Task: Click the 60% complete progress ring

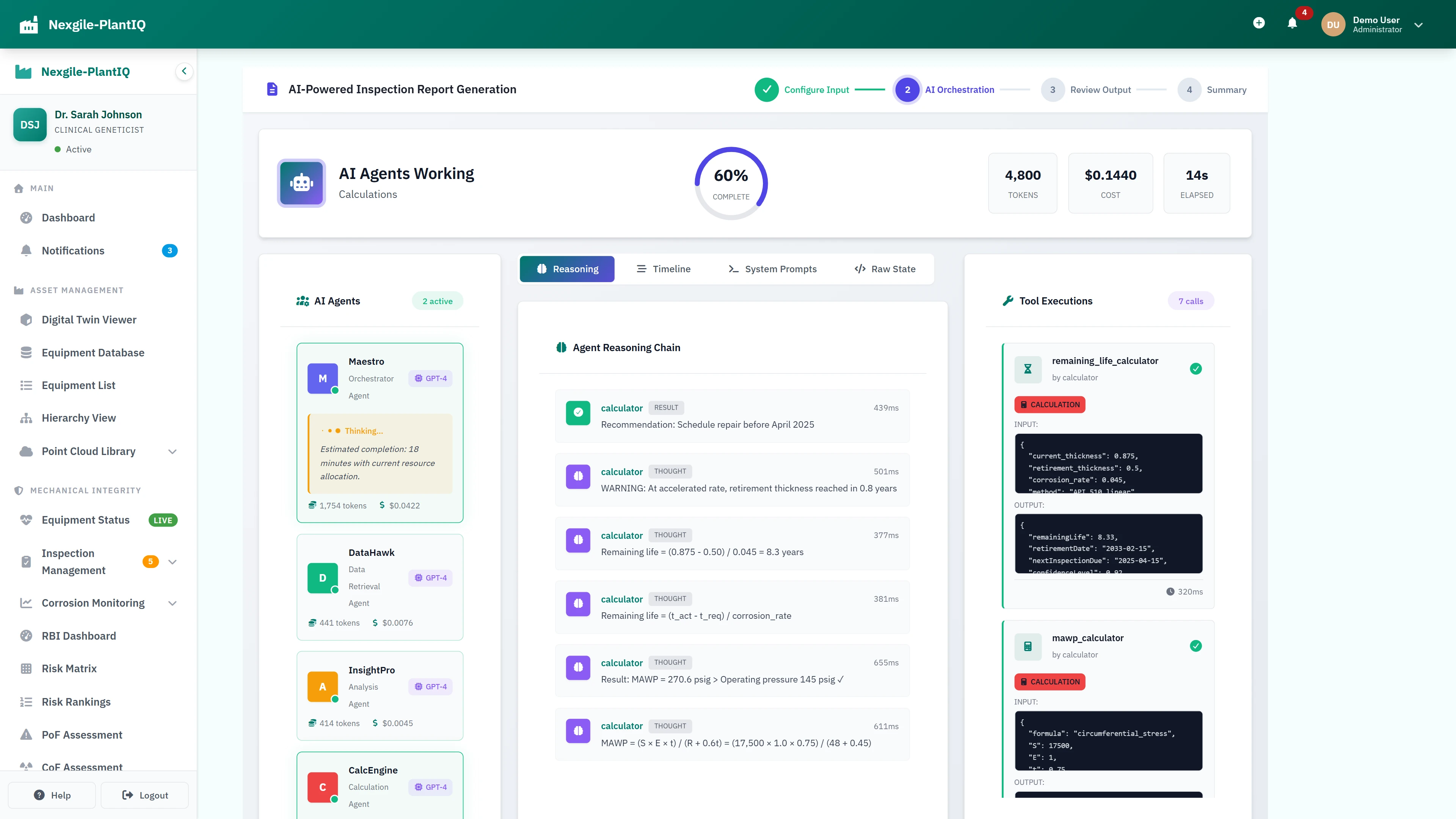Action: pyautogui.click(x=731, y=183)
